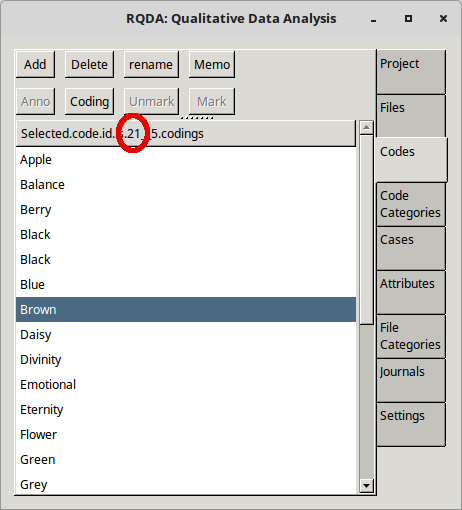Go to the Attributes tab

pos(411,292)
